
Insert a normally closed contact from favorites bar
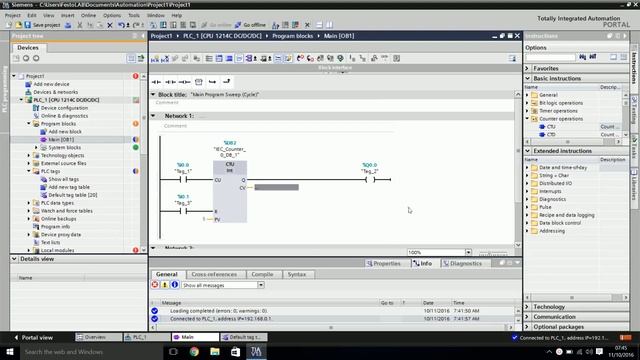(x=170, y=82)
